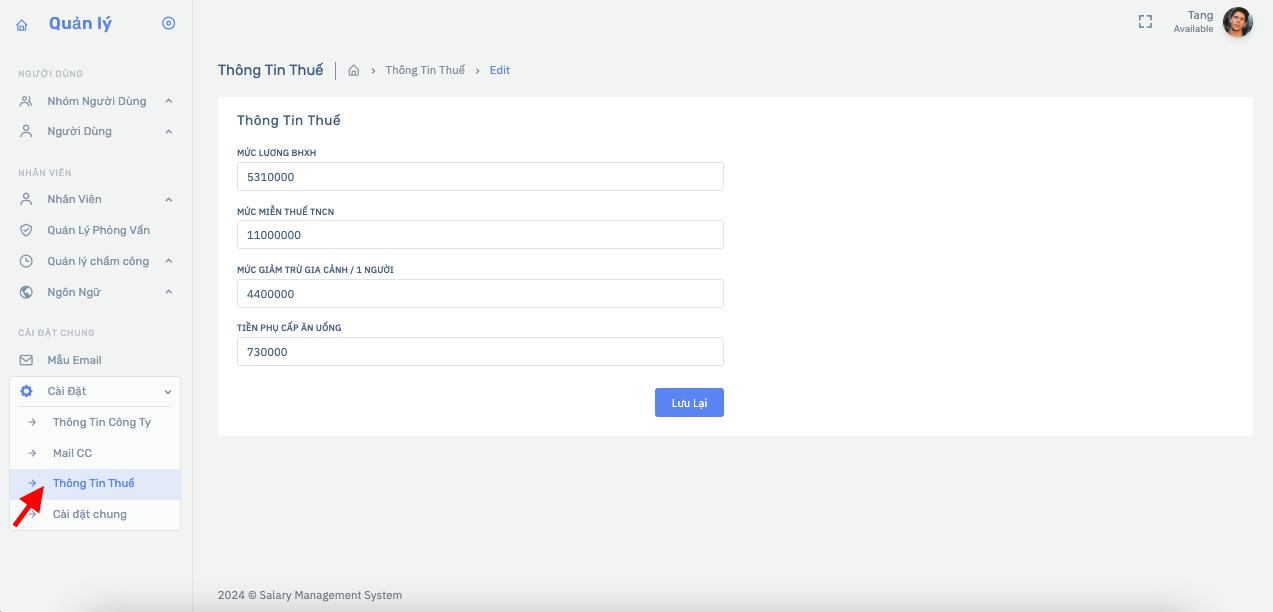The width and height of the screenshot is (1273, 612).
Task: Collapse the Cài Đặt menu chevron
Action: pyautogui.click(x=168, y=392)
